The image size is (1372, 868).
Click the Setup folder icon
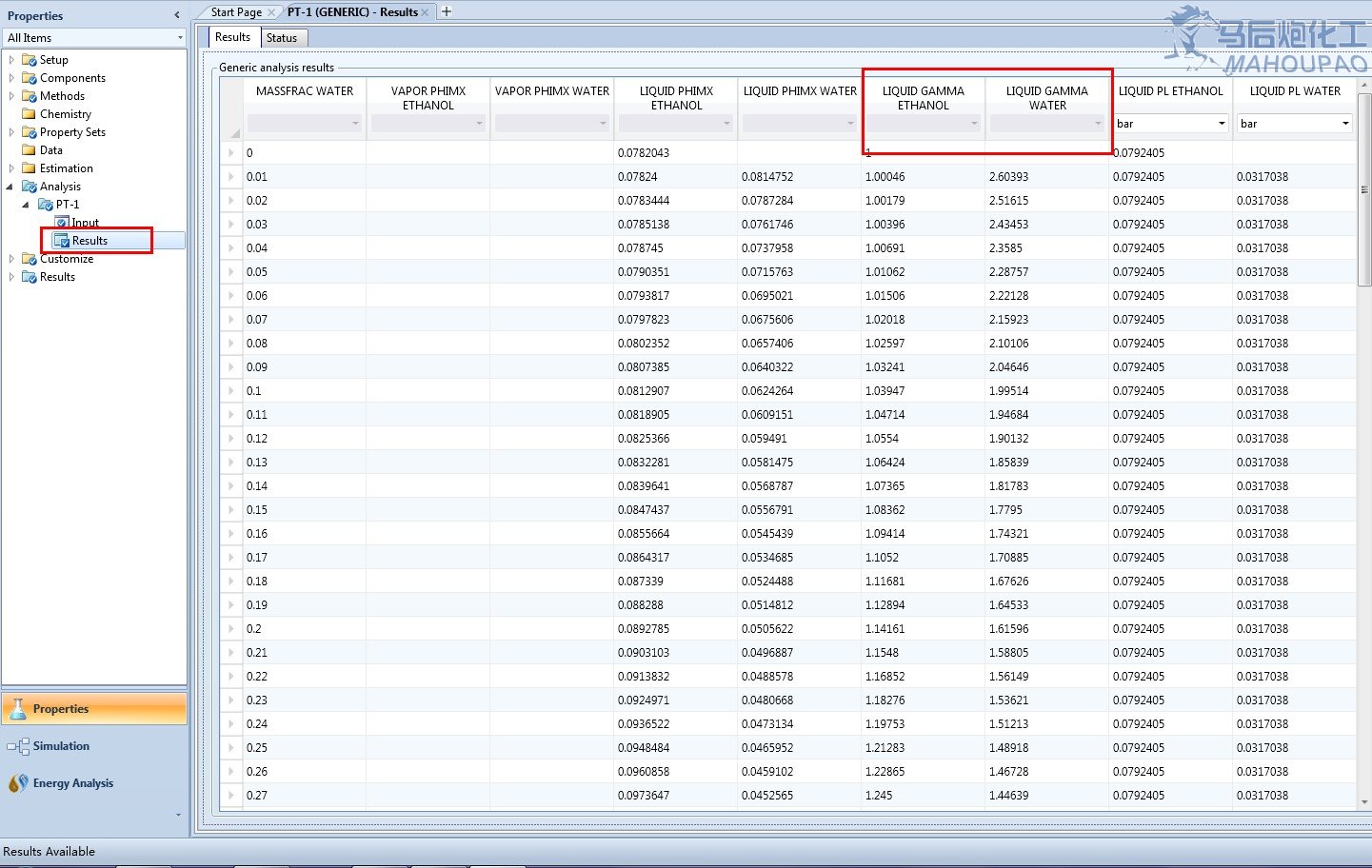click(29, 60)
